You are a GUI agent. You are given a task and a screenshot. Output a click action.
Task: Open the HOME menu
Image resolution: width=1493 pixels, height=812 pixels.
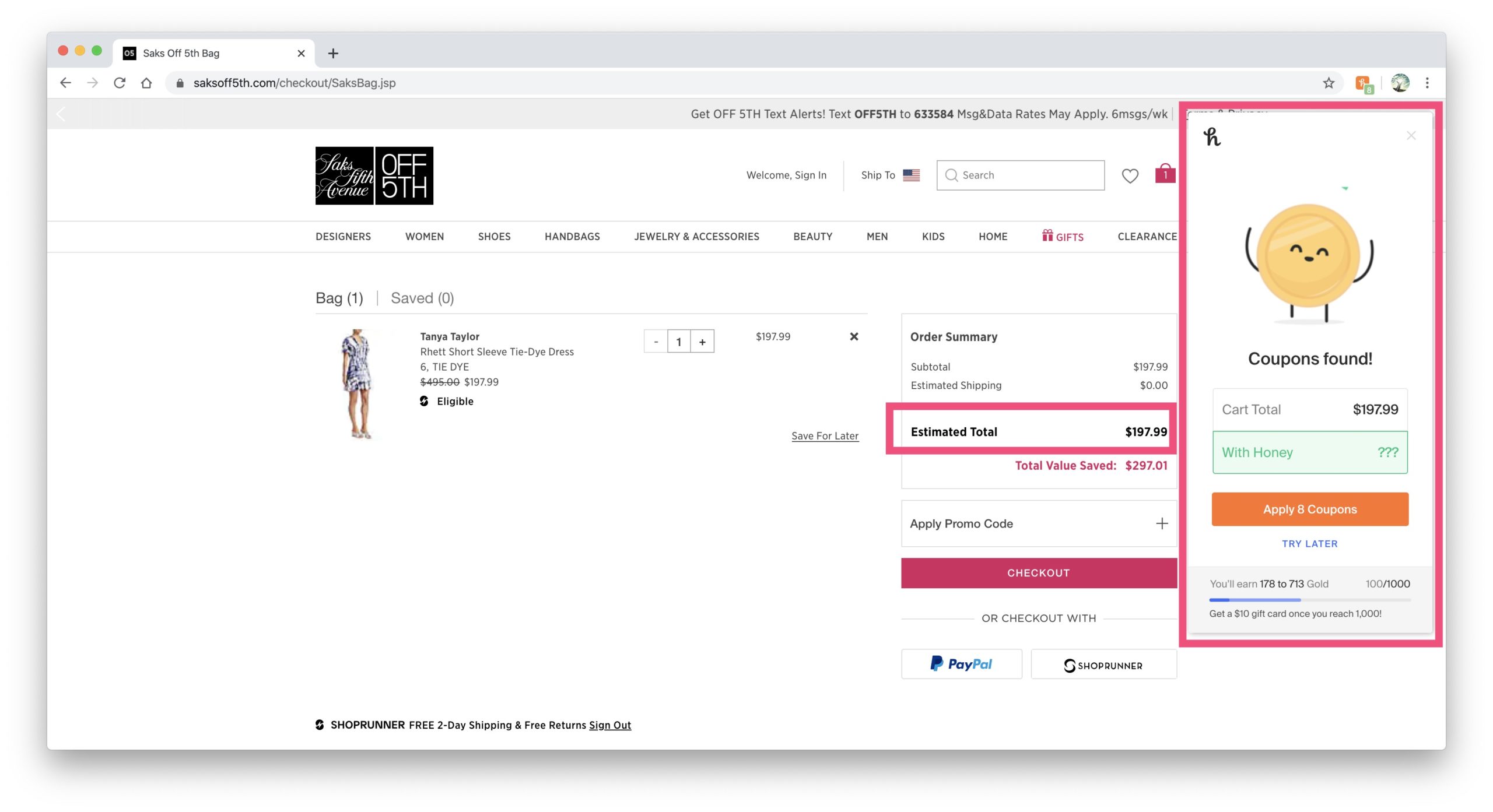pyautogui.click(x=993, y=237)
